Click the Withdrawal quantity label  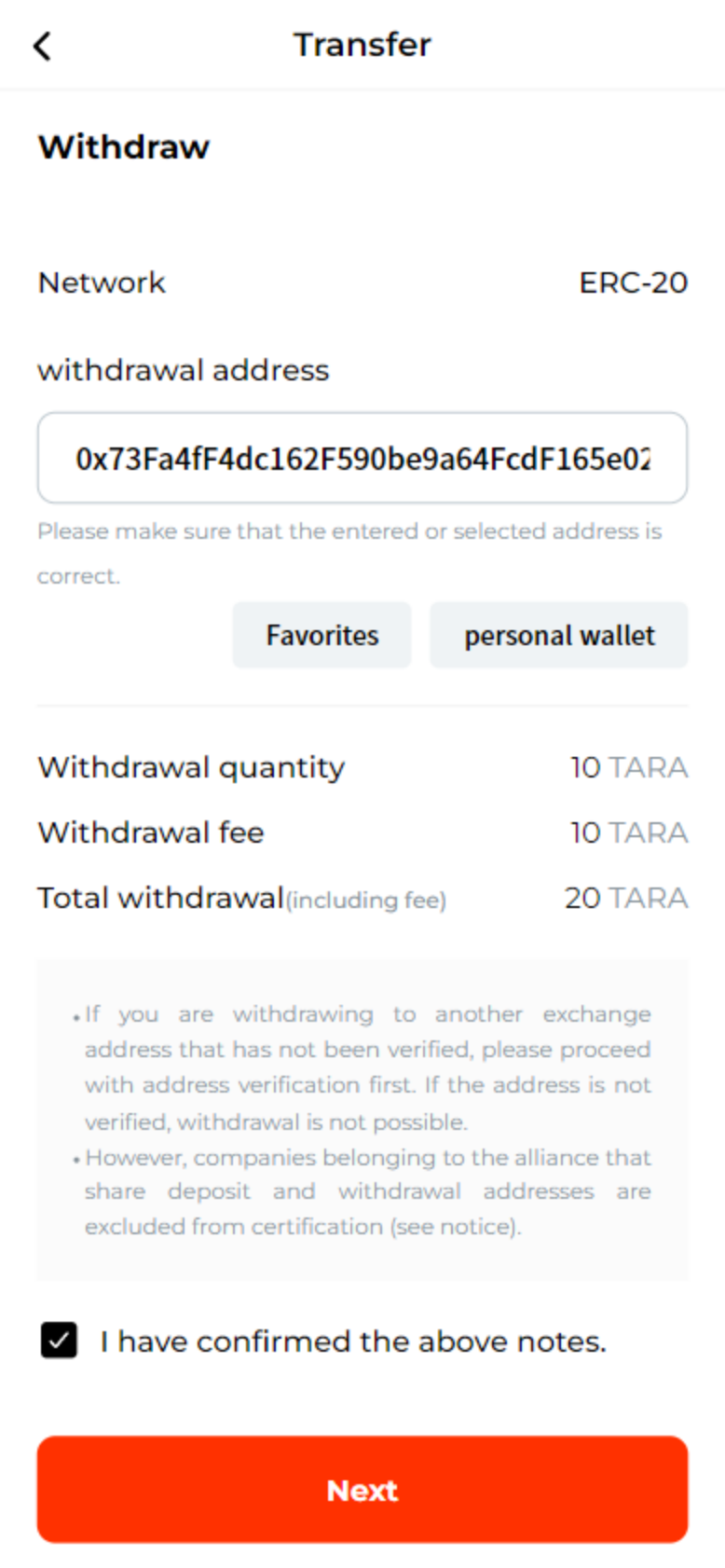[191, 767]
